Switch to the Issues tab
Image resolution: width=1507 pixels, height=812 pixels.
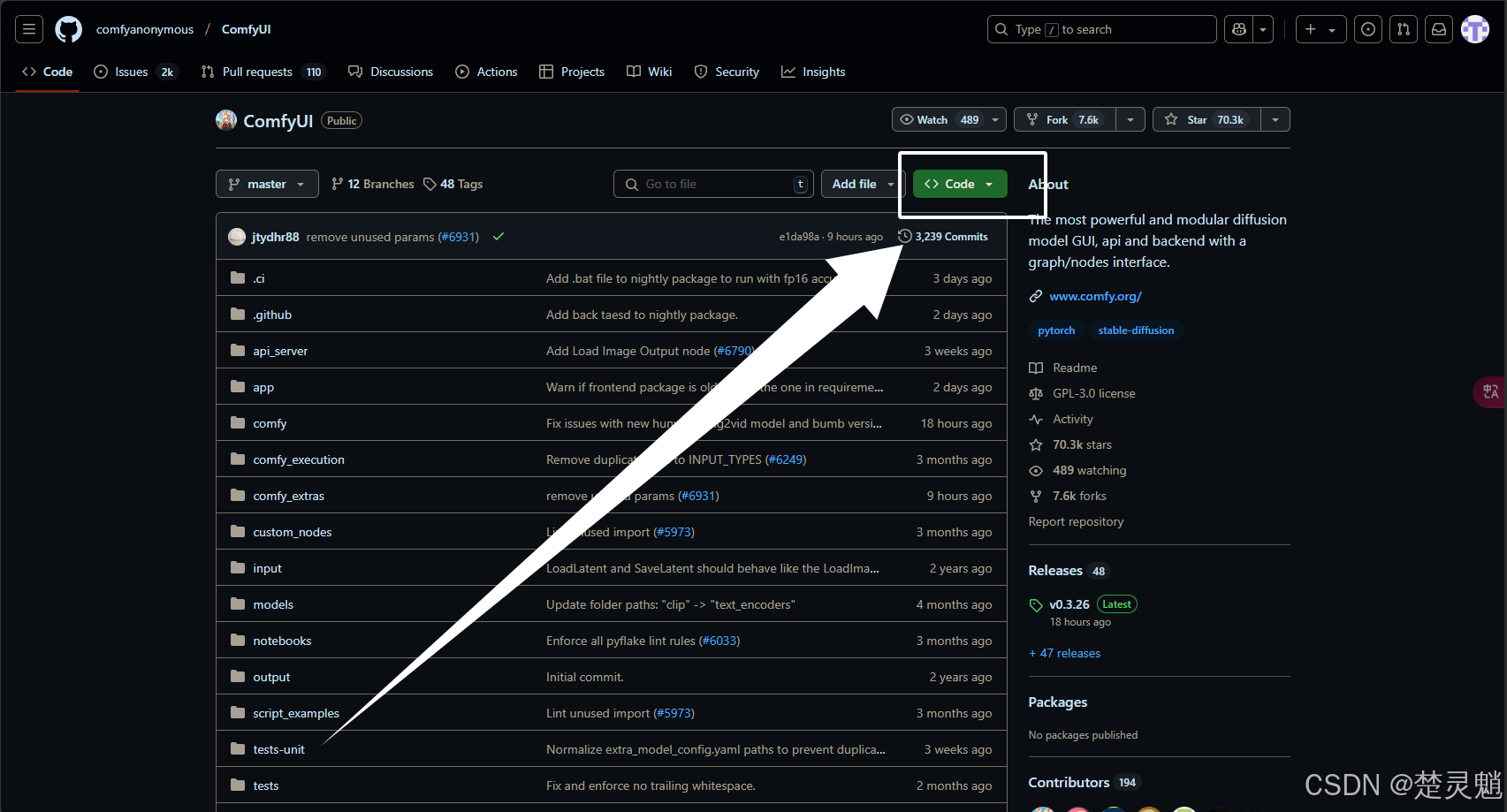[x=135, y=72]
